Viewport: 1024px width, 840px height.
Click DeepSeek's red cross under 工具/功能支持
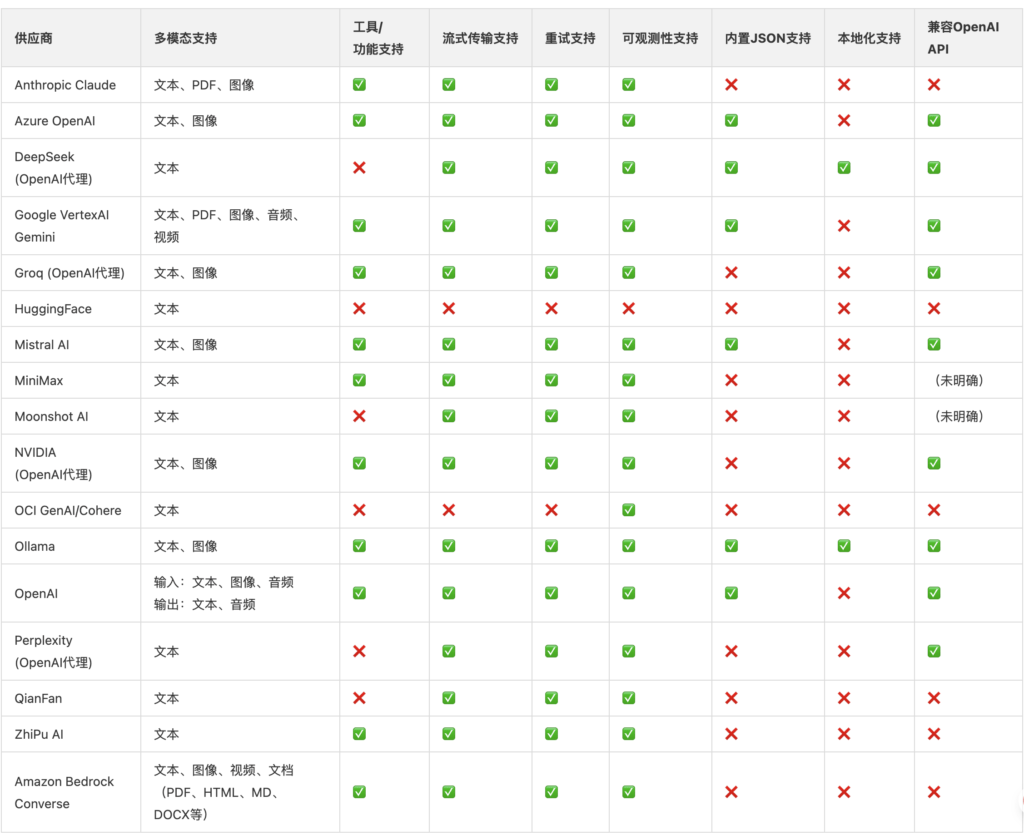(359, 168)
